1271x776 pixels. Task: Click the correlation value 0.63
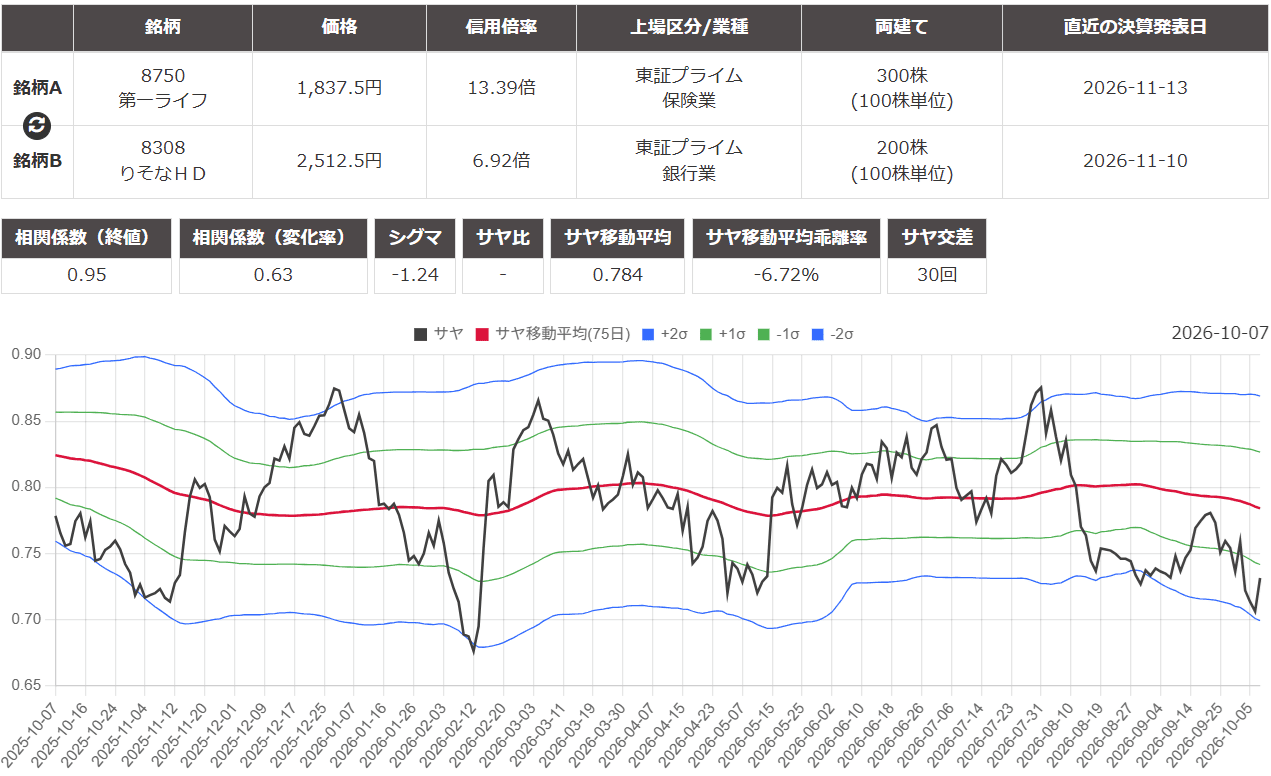(271, 275)
